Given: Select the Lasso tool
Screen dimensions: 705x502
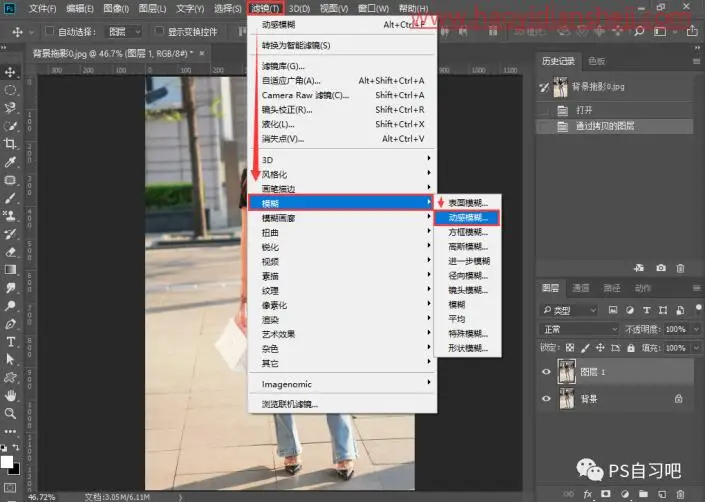Looking at the screenshot, I should point(10,108).
